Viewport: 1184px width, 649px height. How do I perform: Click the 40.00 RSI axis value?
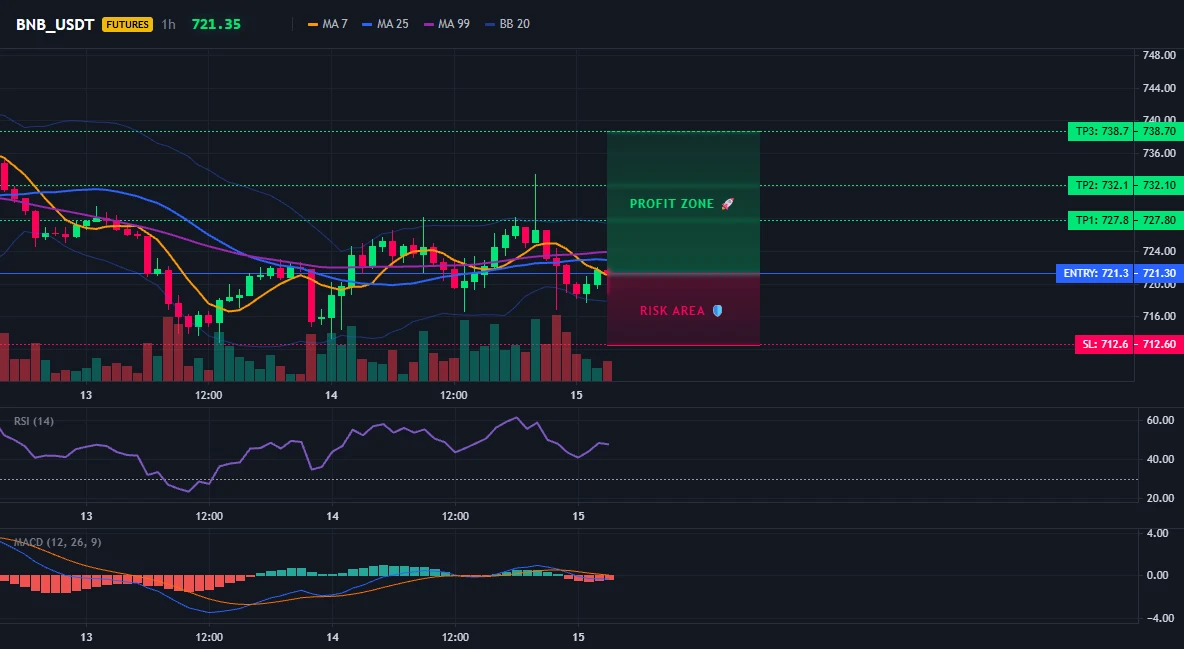[1161, 459]
